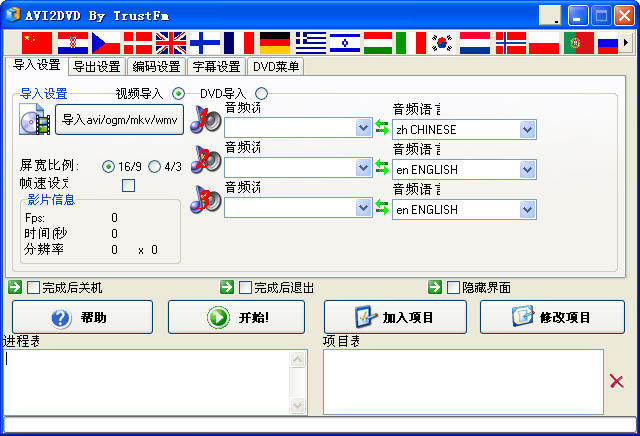Click the tray button beside minimize

pos(550,16)
